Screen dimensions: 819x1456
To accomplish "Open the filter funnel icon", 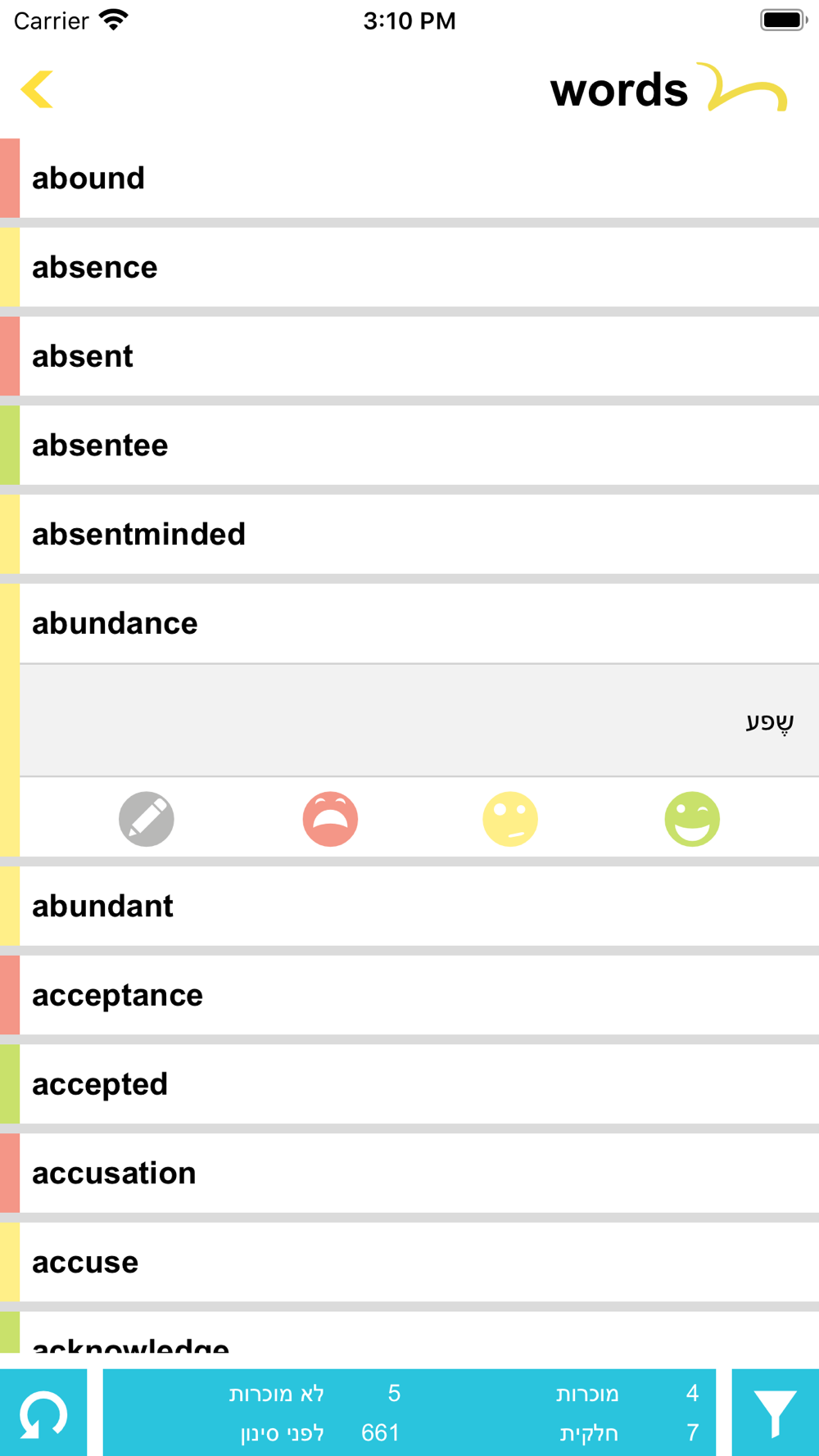I will coord(775,1413).
